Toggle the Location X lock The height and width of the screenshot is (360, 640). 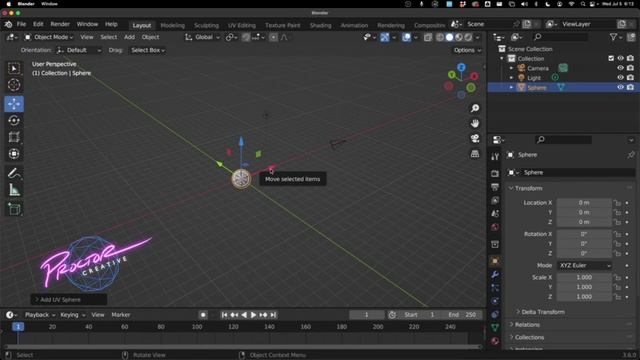[617, 203]
